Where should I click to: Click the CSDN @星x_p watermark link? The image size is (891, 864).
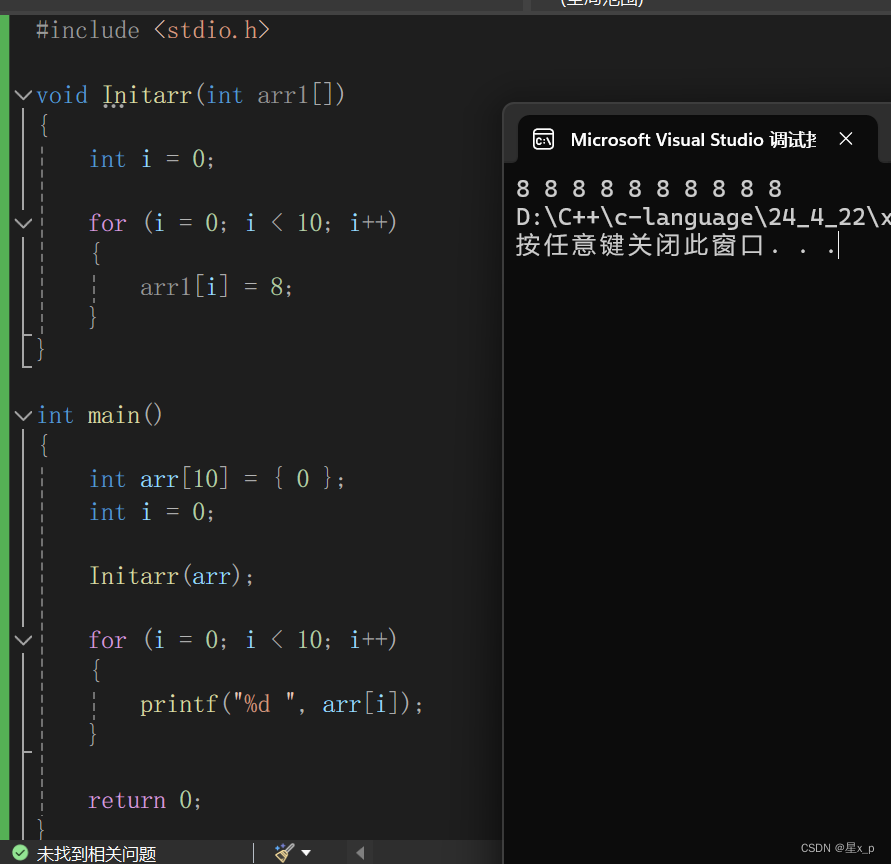(x=839, y=847)
